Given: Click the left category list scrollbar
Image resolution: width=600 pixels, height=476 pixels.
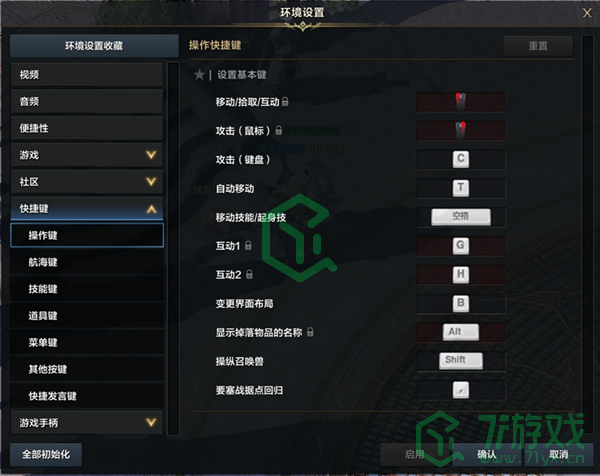Looking at the screenshot, I should pos(173,248).
